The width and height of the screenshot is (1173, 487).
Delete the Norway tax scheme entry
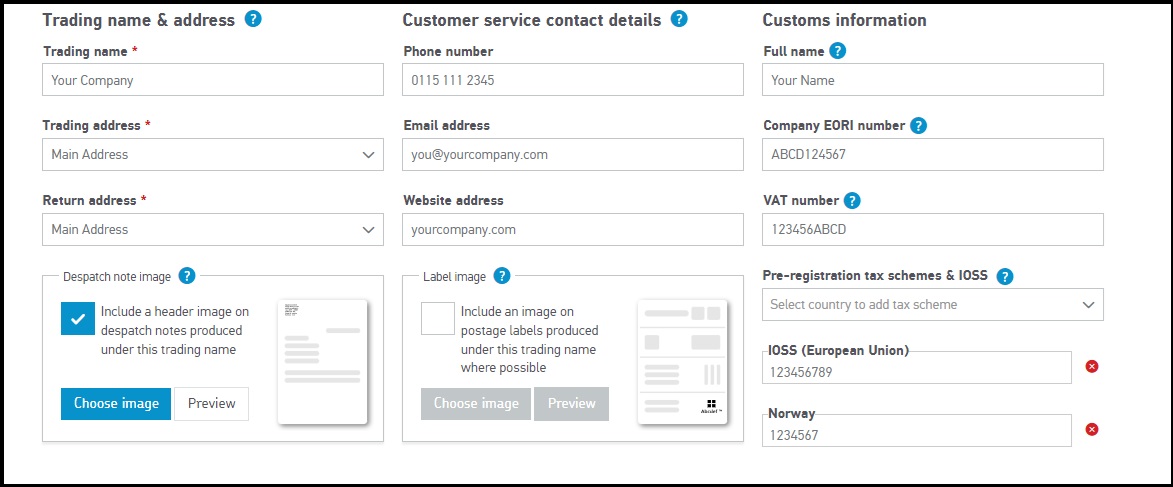pos(1092,430)
